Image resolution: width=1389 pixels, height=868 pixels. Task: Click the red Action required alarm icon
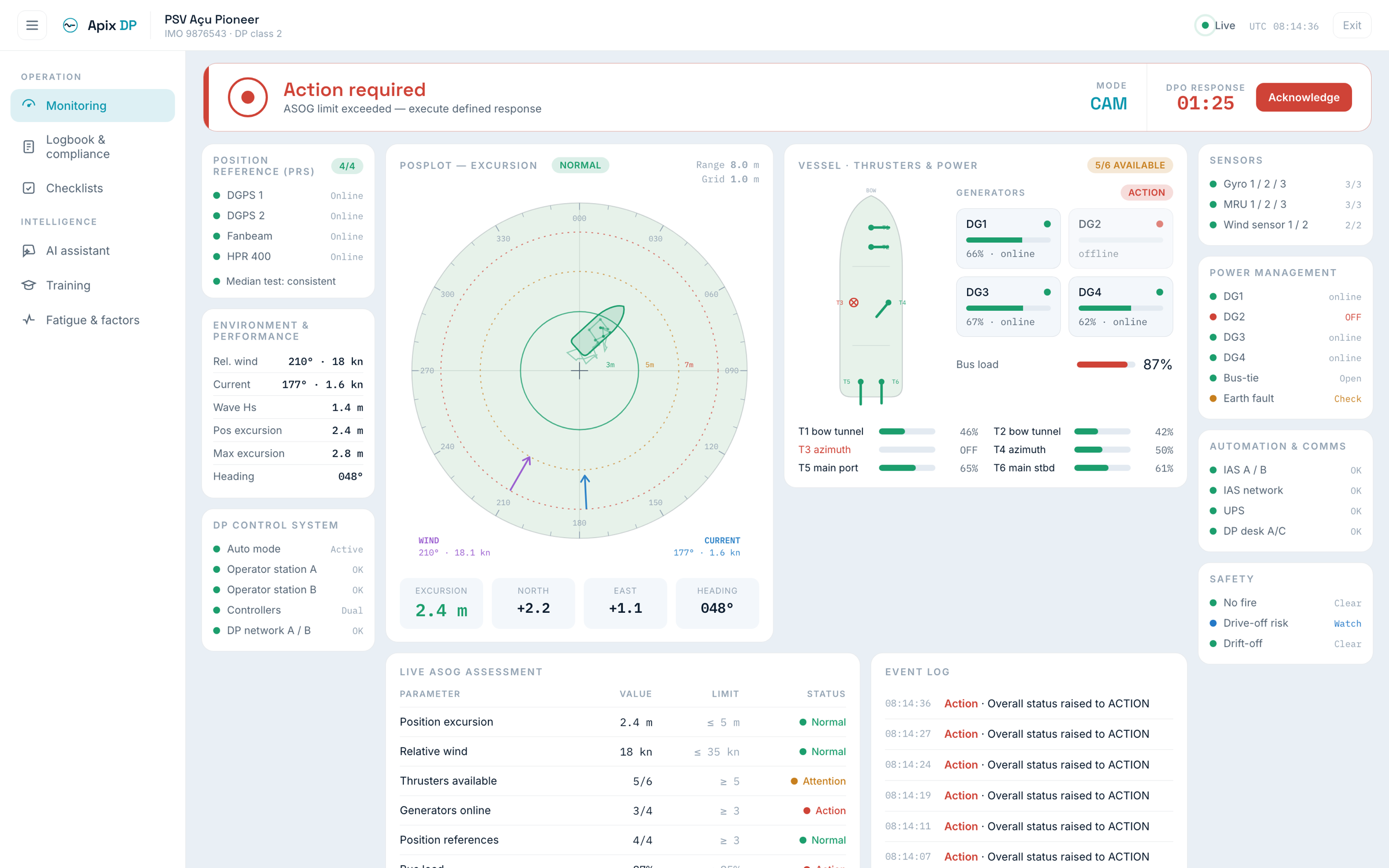point(248,97)
